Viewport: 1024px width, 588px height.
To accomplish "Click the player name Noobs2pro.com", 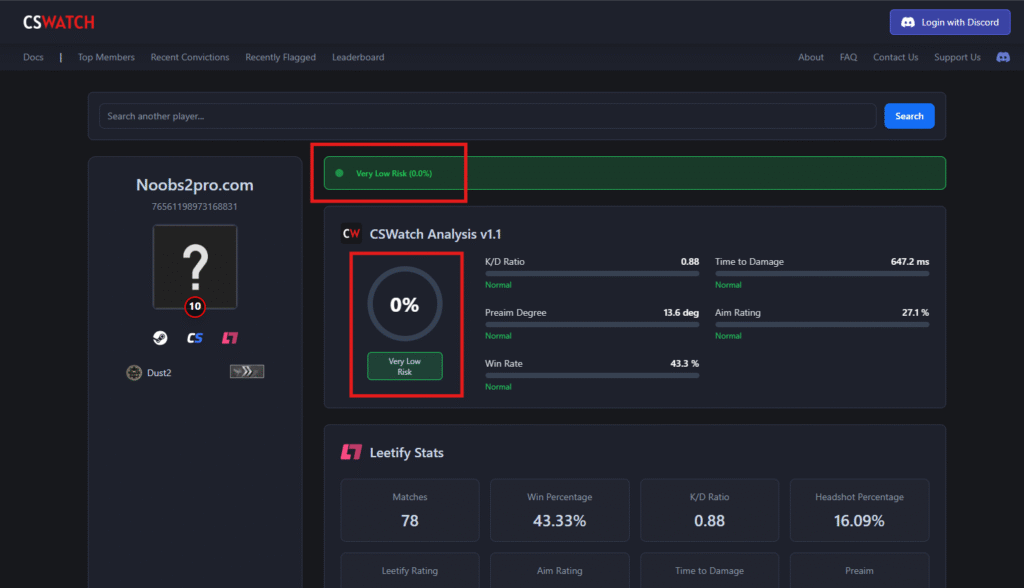I will tap(195, 185).
